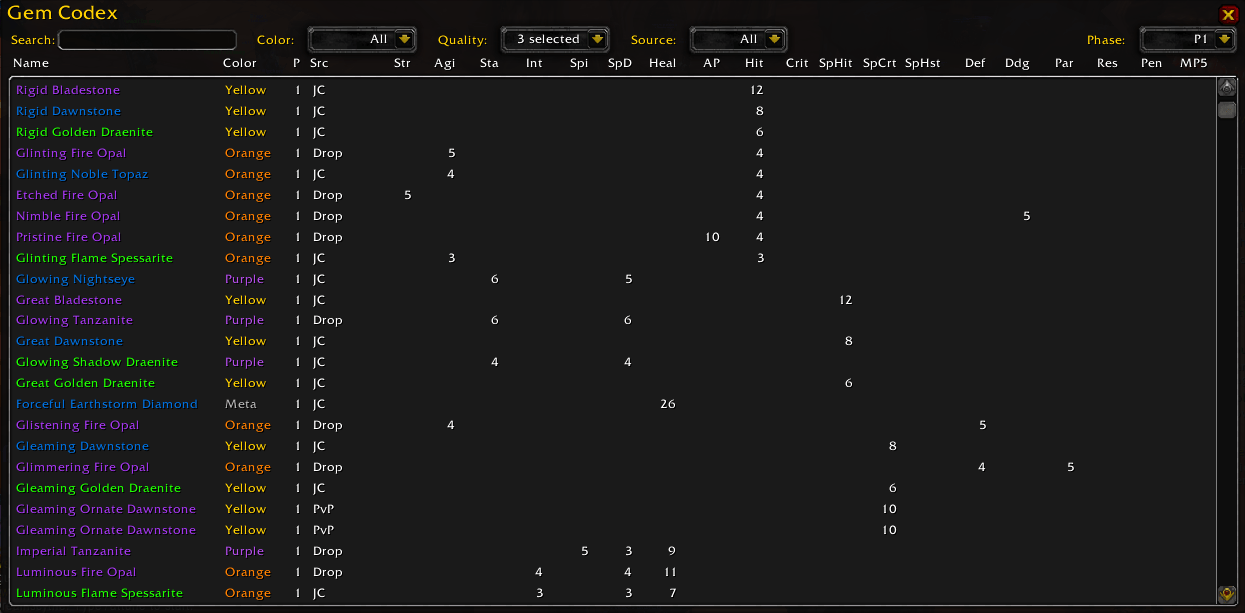Select the Great Bladestone row
Viewport: 1245px width, 613px height.
612,300
